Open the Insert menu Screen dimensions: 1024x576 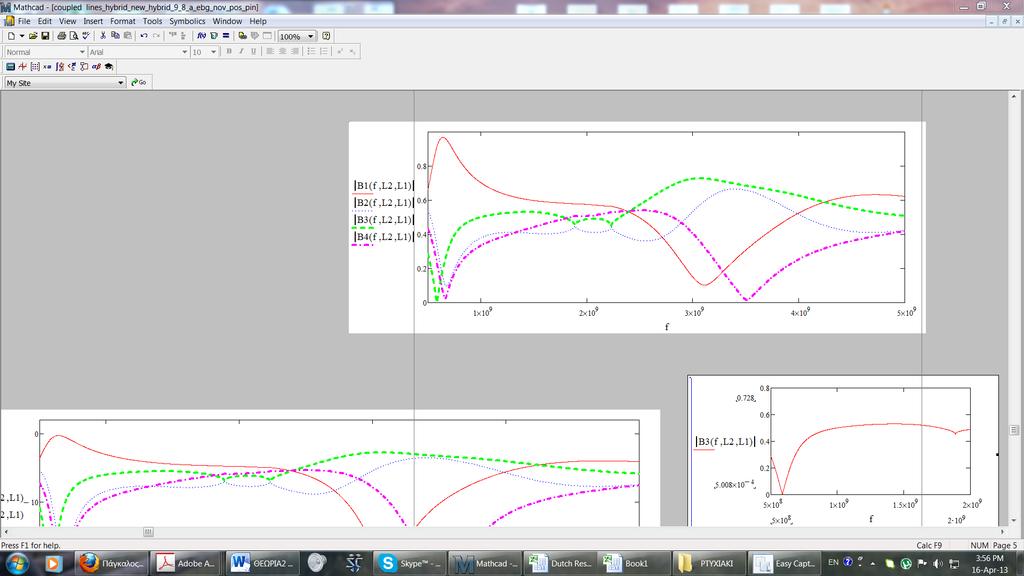coord(93,21)
